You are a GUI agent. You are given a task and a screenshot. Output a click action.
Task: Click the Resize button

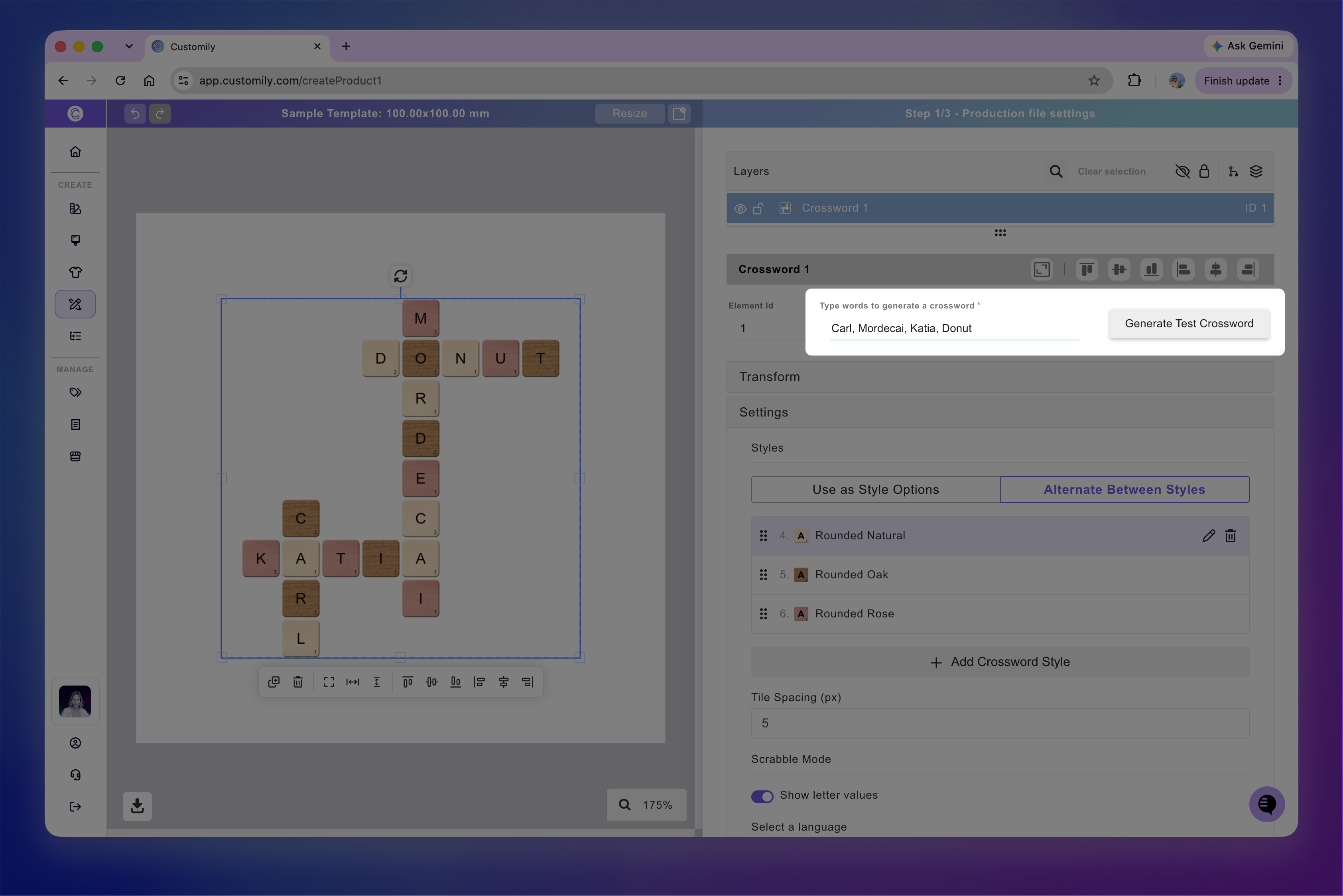[630, 113]
